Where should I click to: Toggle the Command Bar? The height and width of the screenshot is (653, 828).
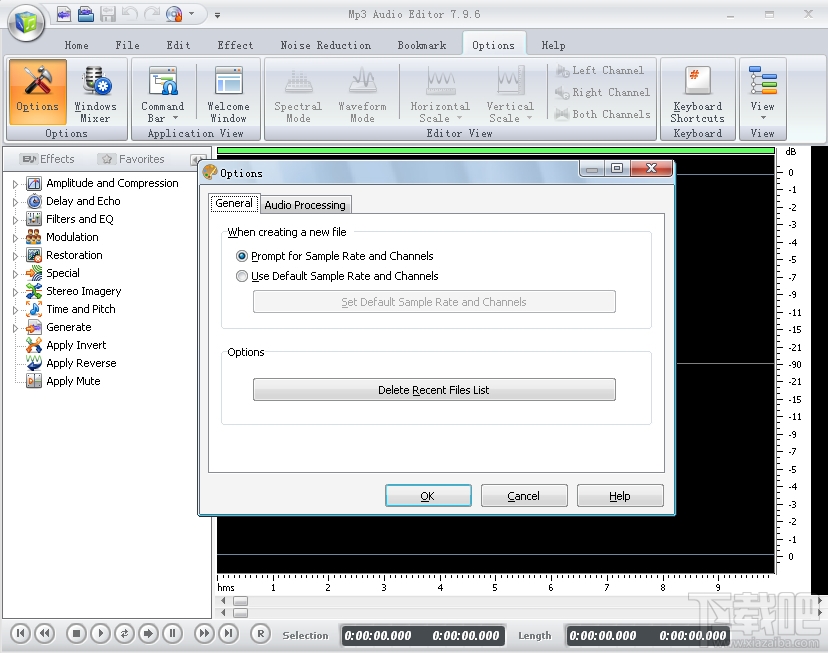click(162, 92)
